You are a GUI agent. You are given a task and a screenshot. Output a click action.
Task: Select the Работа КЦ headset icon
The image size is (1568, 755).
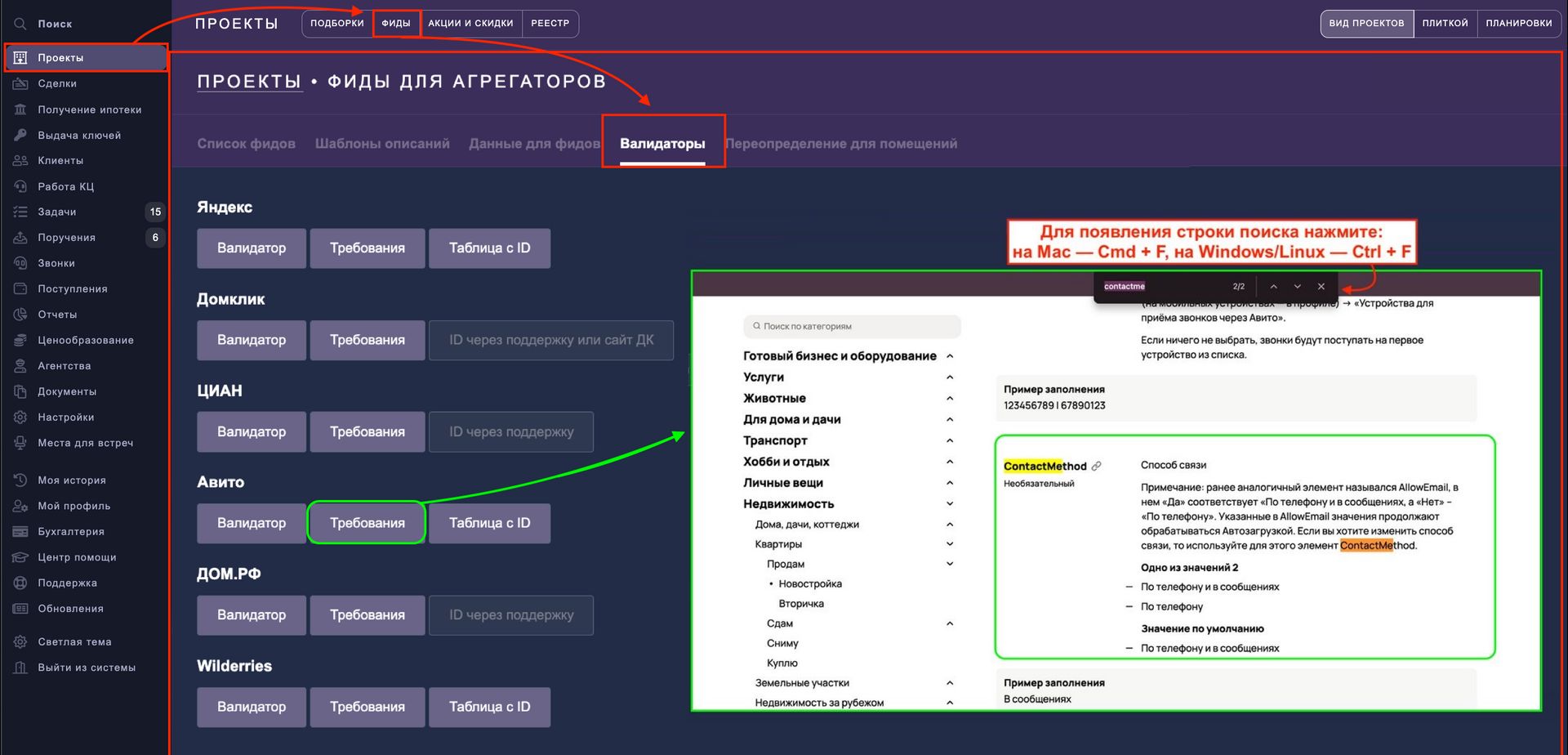(x=20, y=186)
